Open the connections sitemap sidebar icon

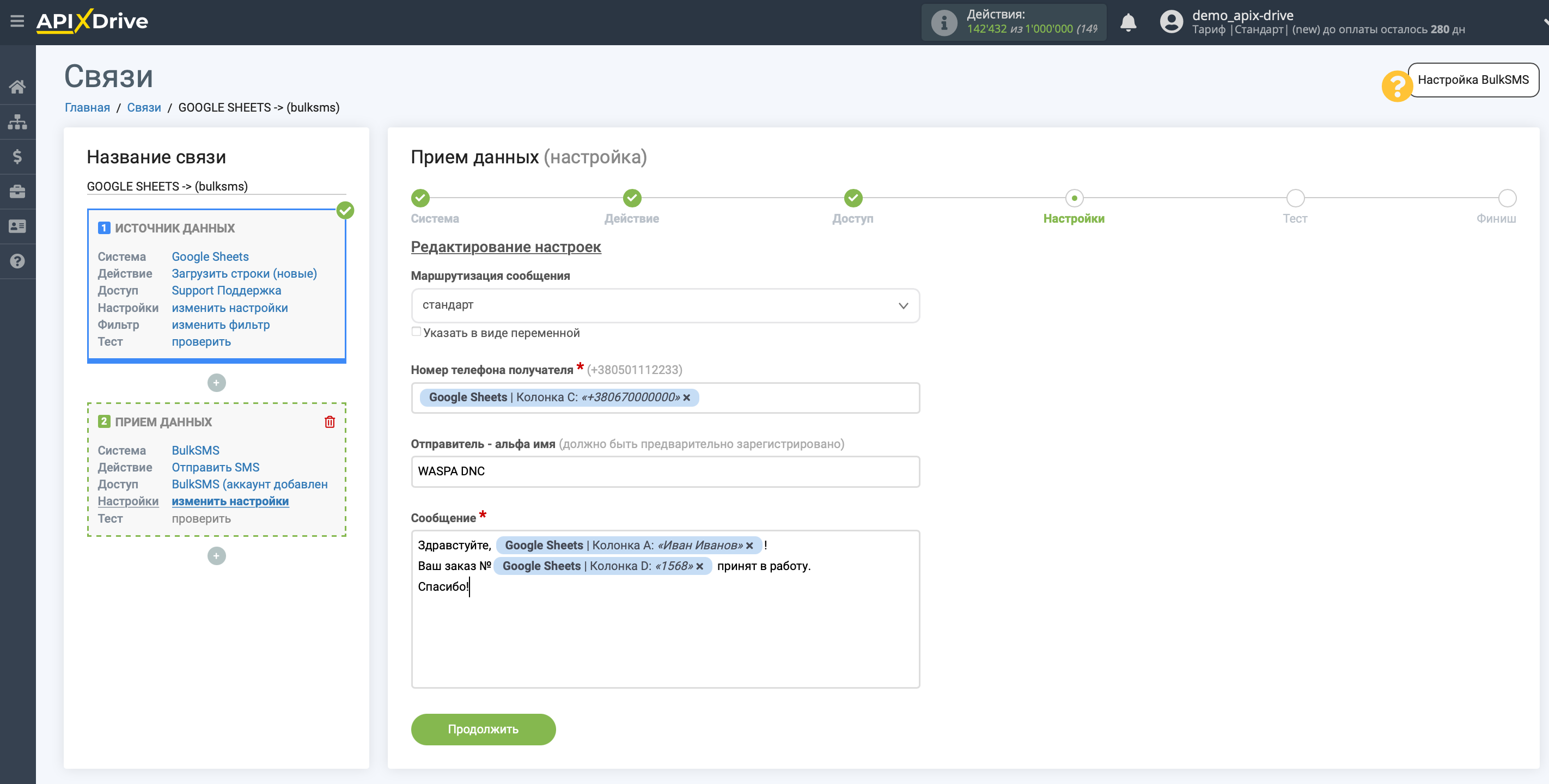17,122
